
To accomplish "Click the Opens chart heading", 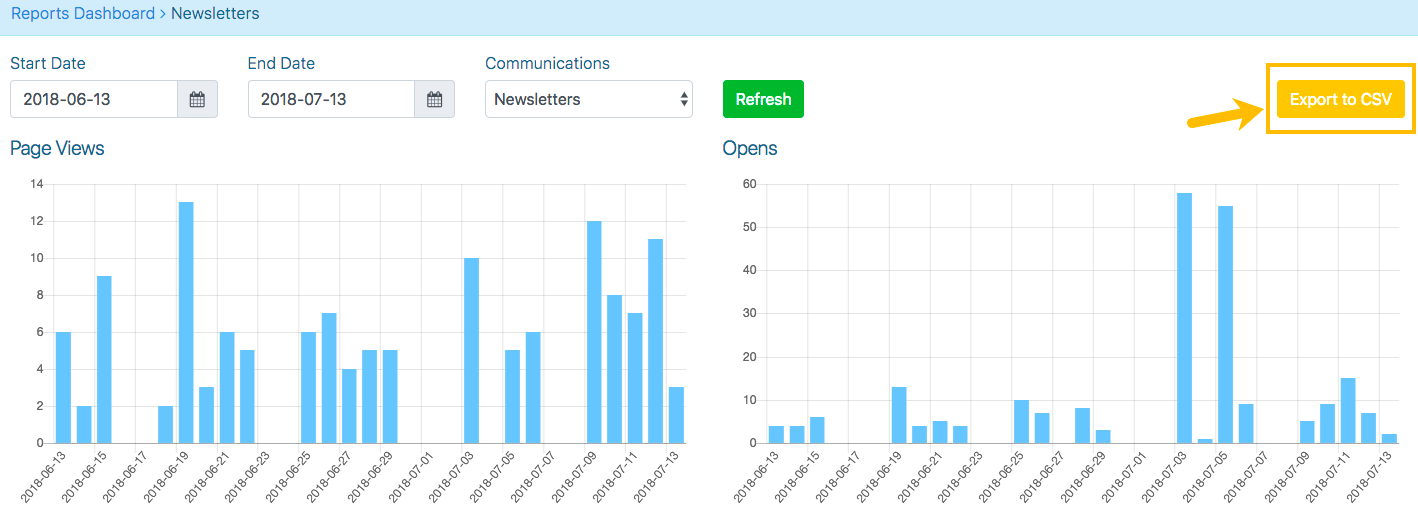I will pos(750,148).
